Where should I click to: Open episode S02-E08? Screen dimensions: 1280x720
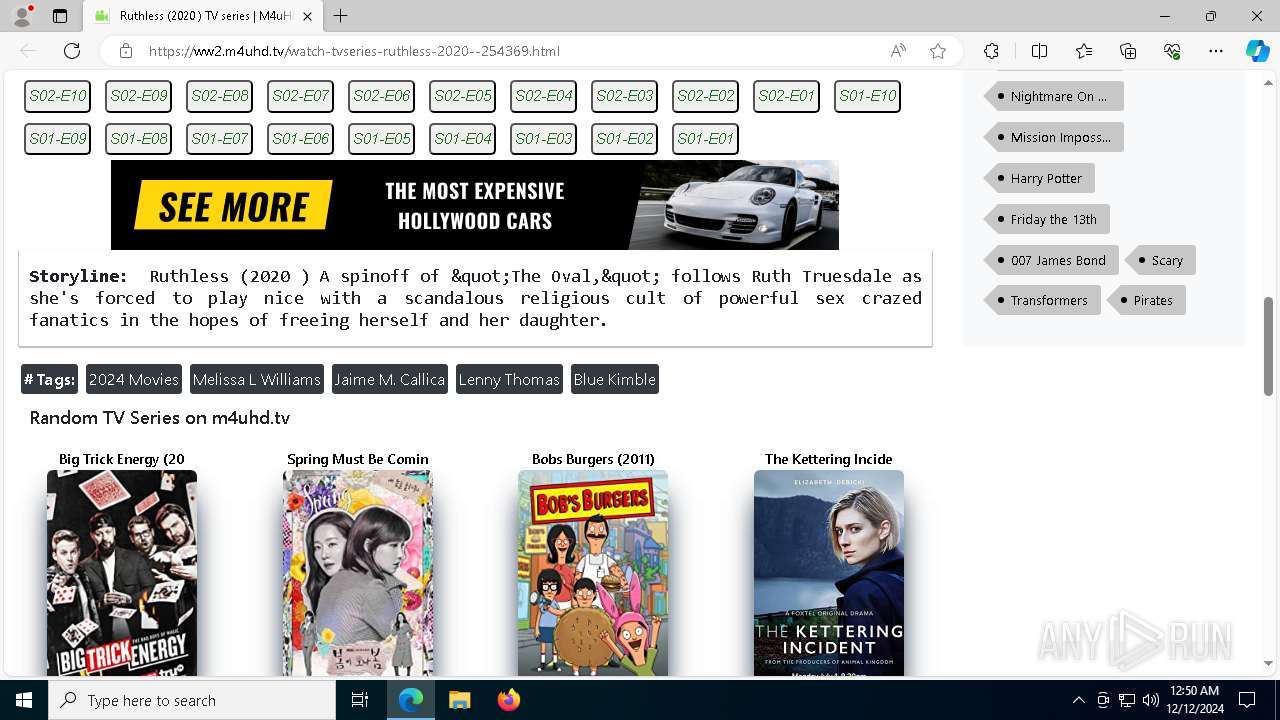(x=219, y=96)
